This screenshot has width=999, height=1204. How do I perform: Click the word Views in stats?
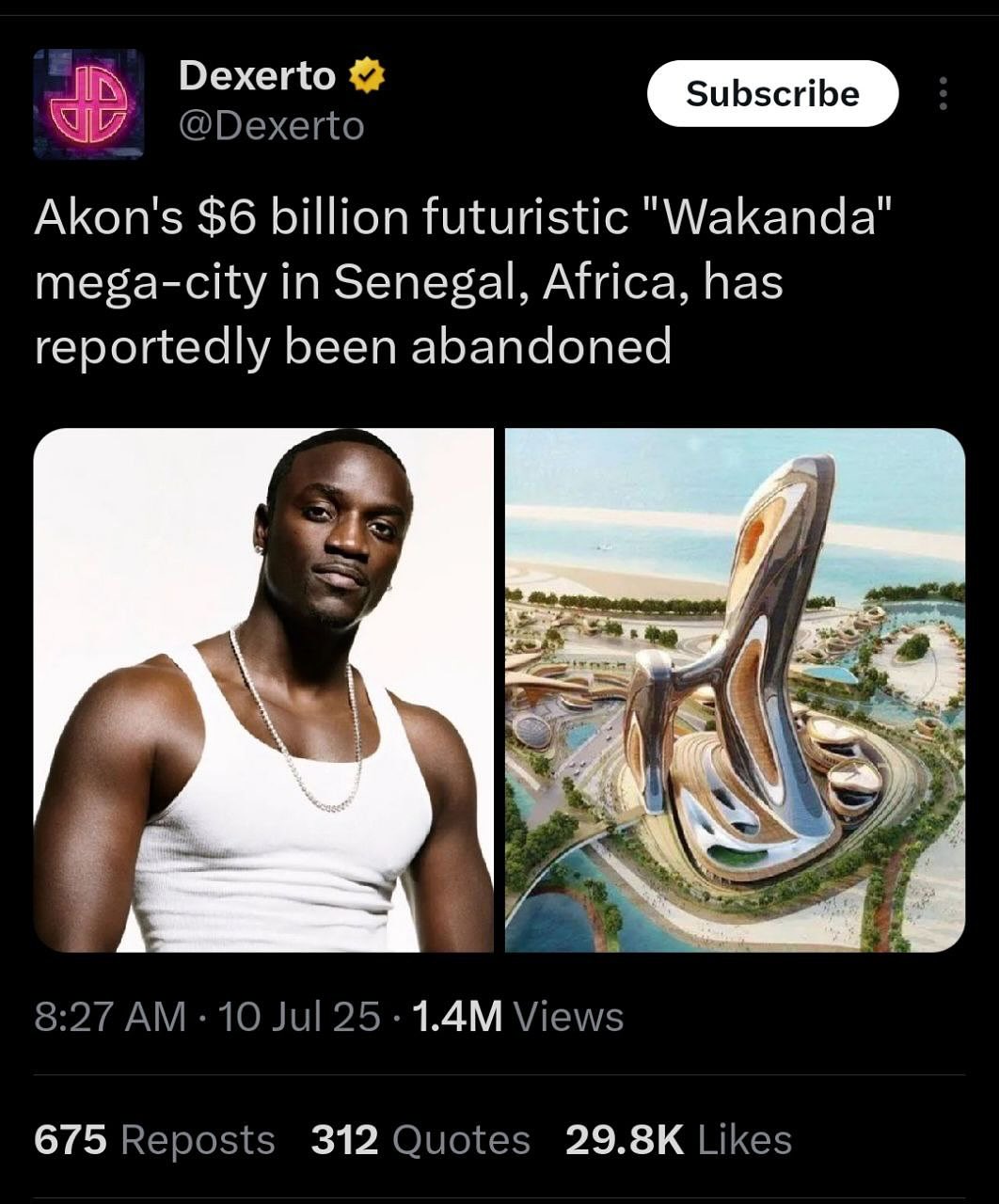570,1017
